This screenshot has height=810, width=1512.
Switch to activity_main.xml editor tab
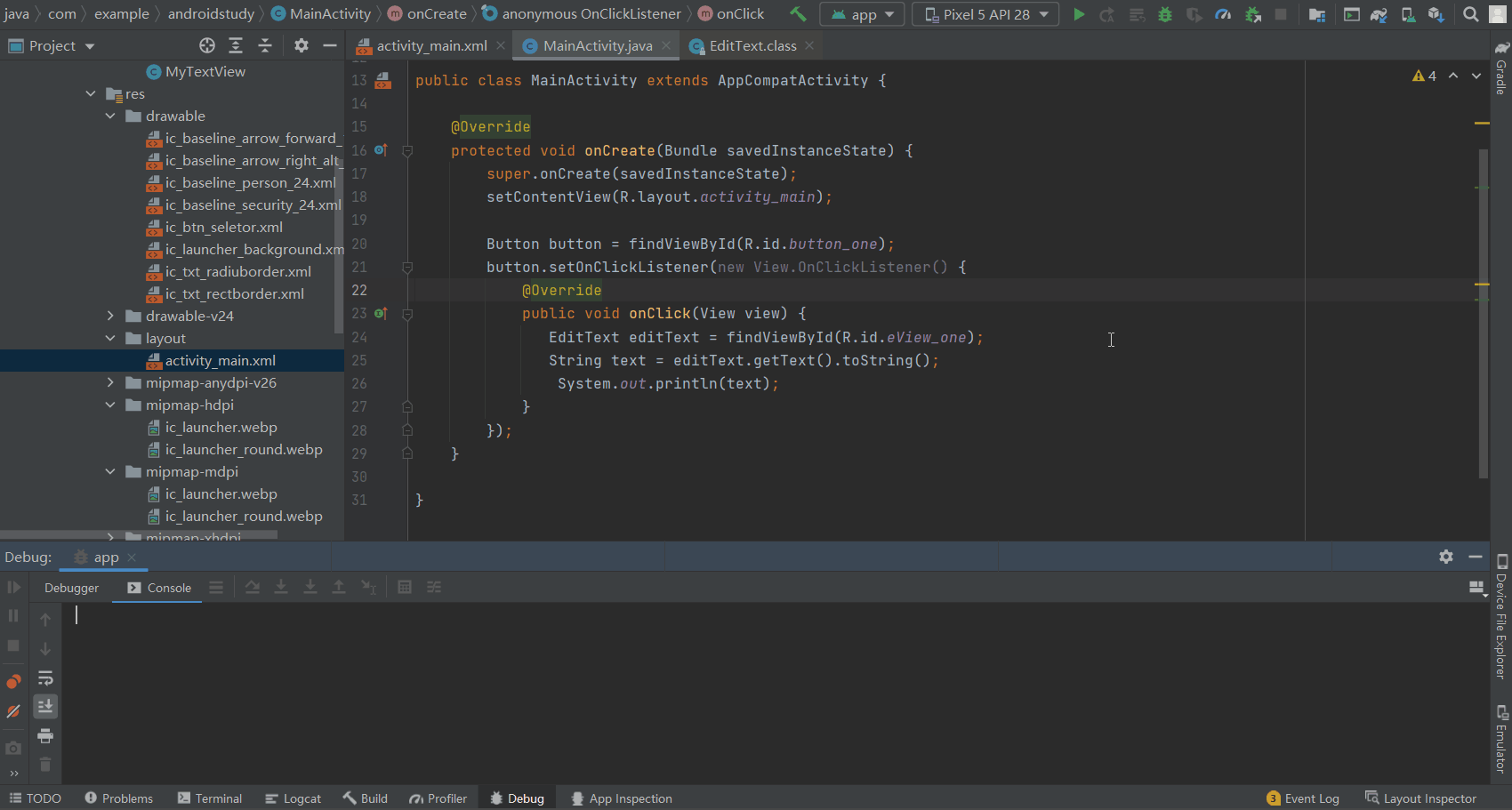pyautogui.click(x=431, y=45)
